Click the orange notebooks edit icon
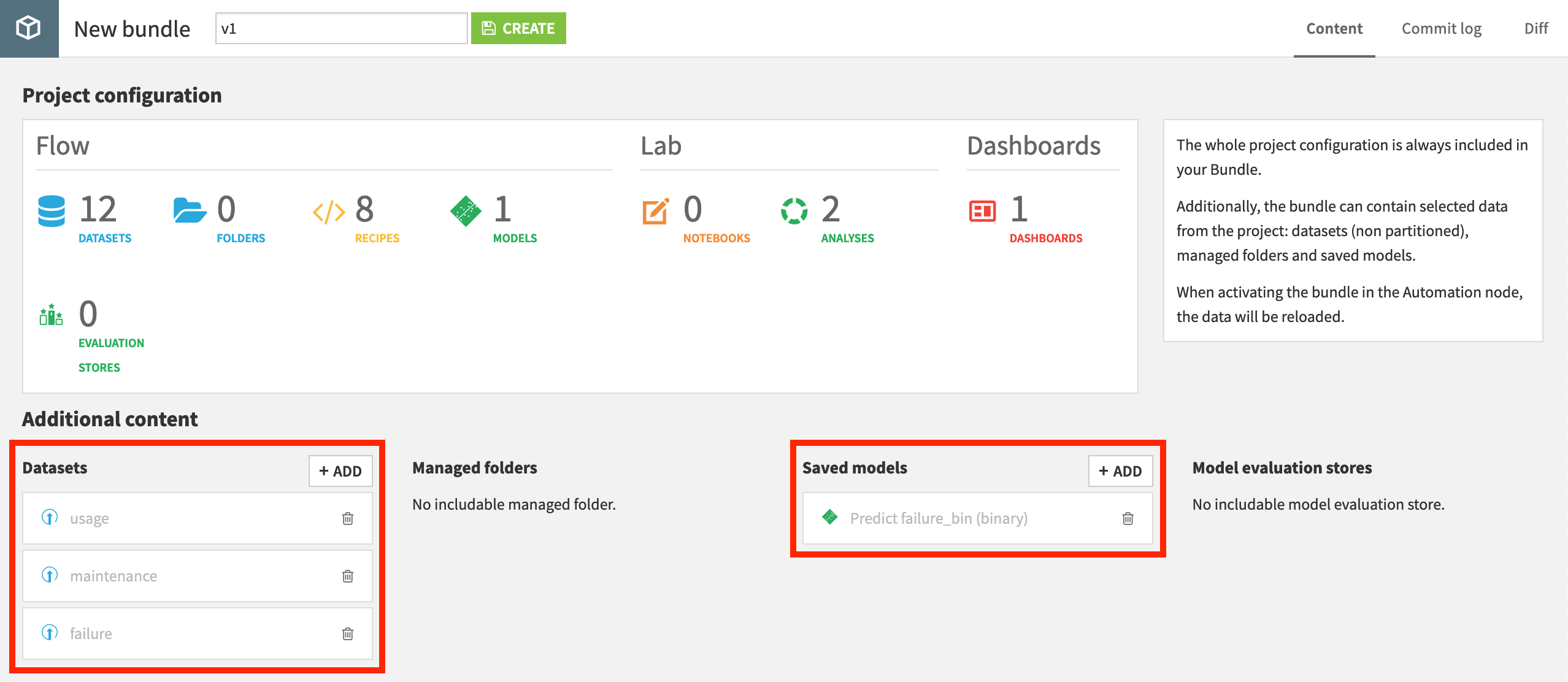 pos(655,211)
